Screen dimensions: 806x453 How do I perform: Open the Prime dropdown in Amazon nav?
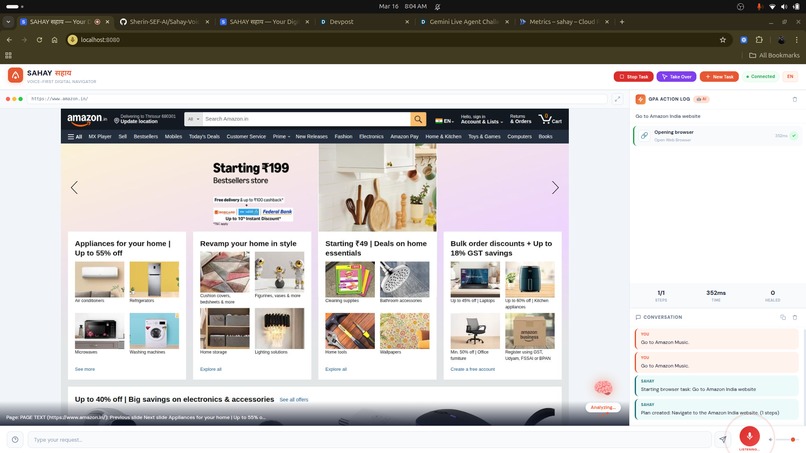(281, 137)
